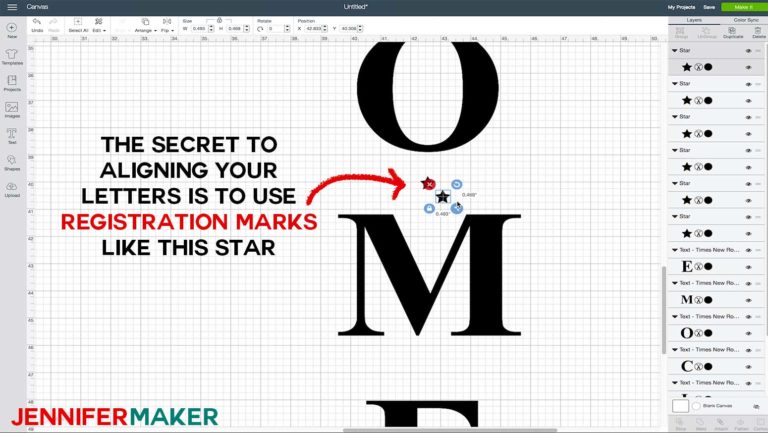Hide the Text group above the M layer
Screen dimensions: 768x433
pyautogui.click(x=748, y=284)
